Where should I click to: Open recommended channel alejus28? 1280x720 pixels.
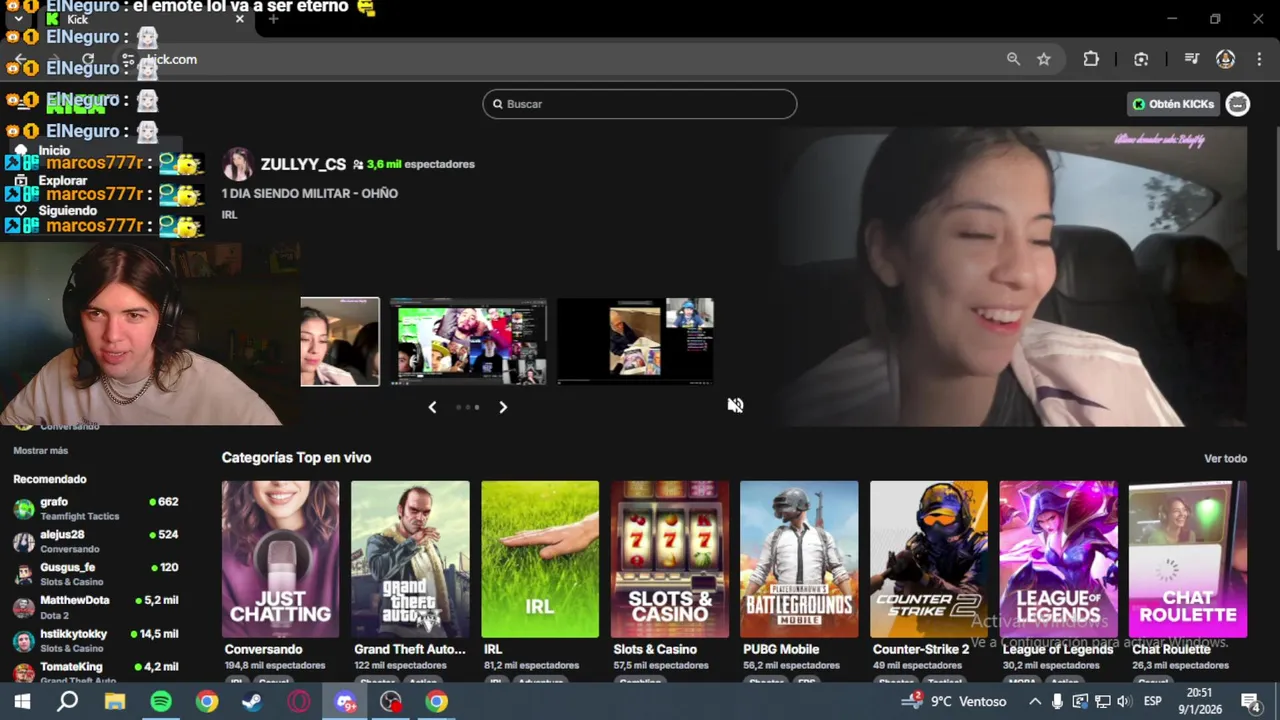point(96,541)
